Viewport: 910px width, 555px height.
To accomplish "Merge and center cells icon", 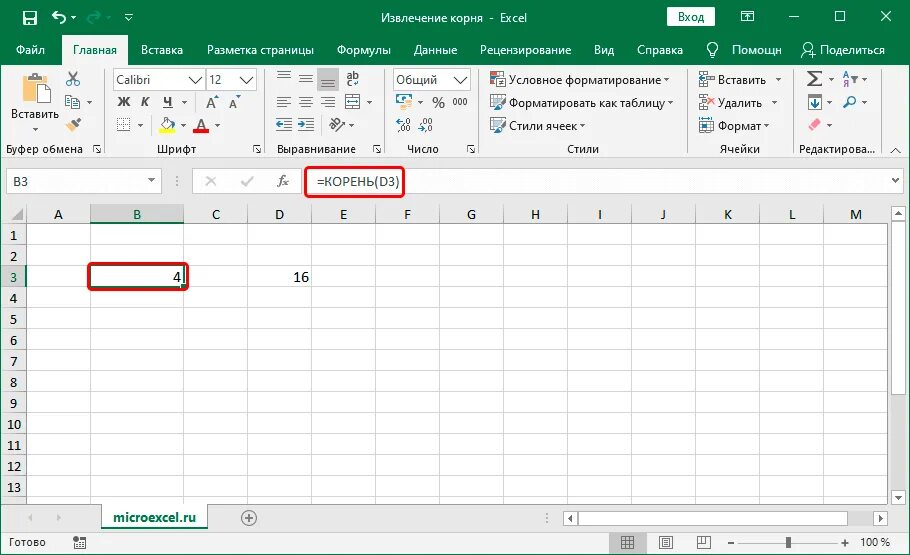I will 352,102.
